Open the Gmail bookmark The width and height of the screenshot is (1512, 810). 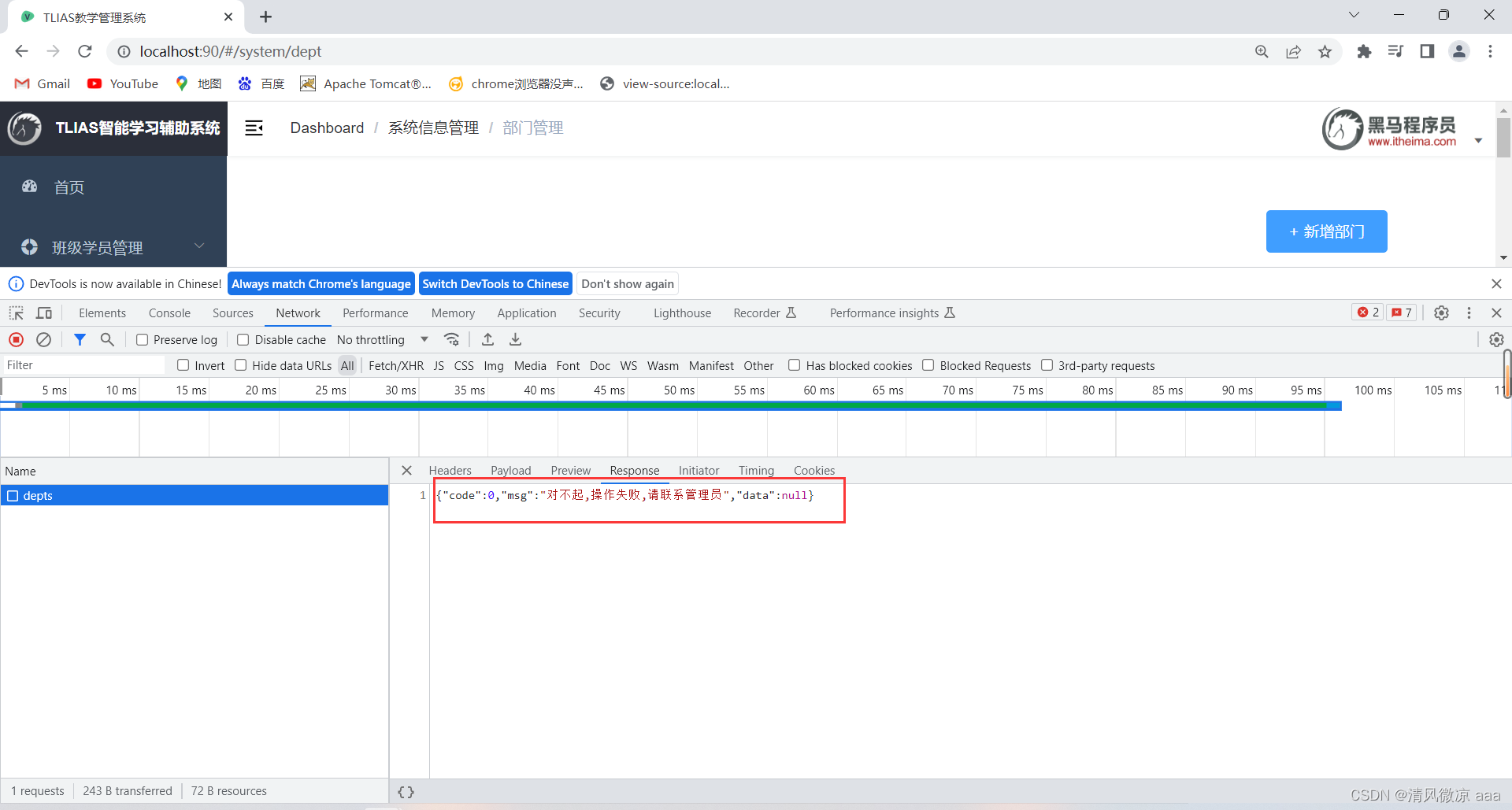43,83
